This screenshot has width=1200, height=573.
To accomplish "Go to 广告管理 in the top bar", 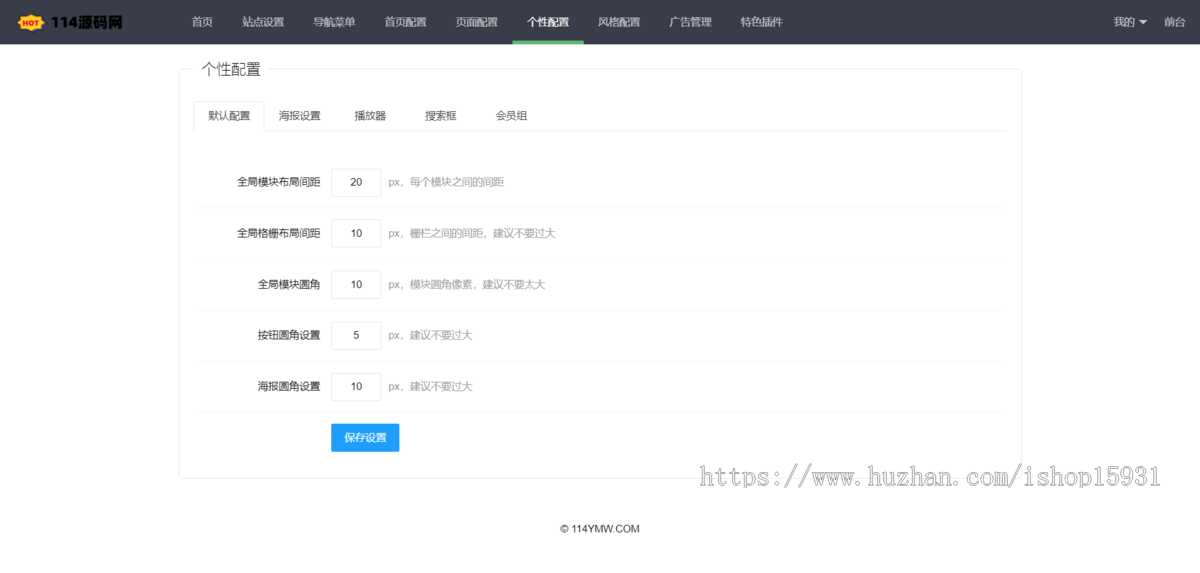I will pos(690,22).
